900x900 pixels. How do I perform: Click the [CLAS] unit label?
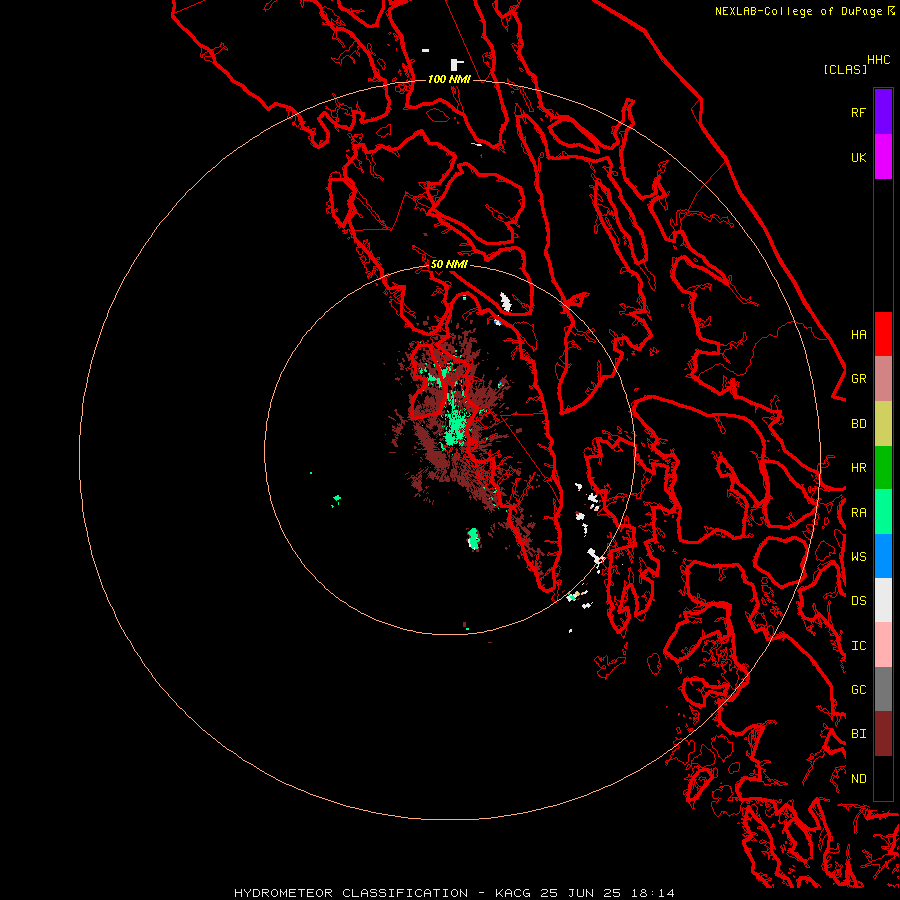[x=845, y=69]
